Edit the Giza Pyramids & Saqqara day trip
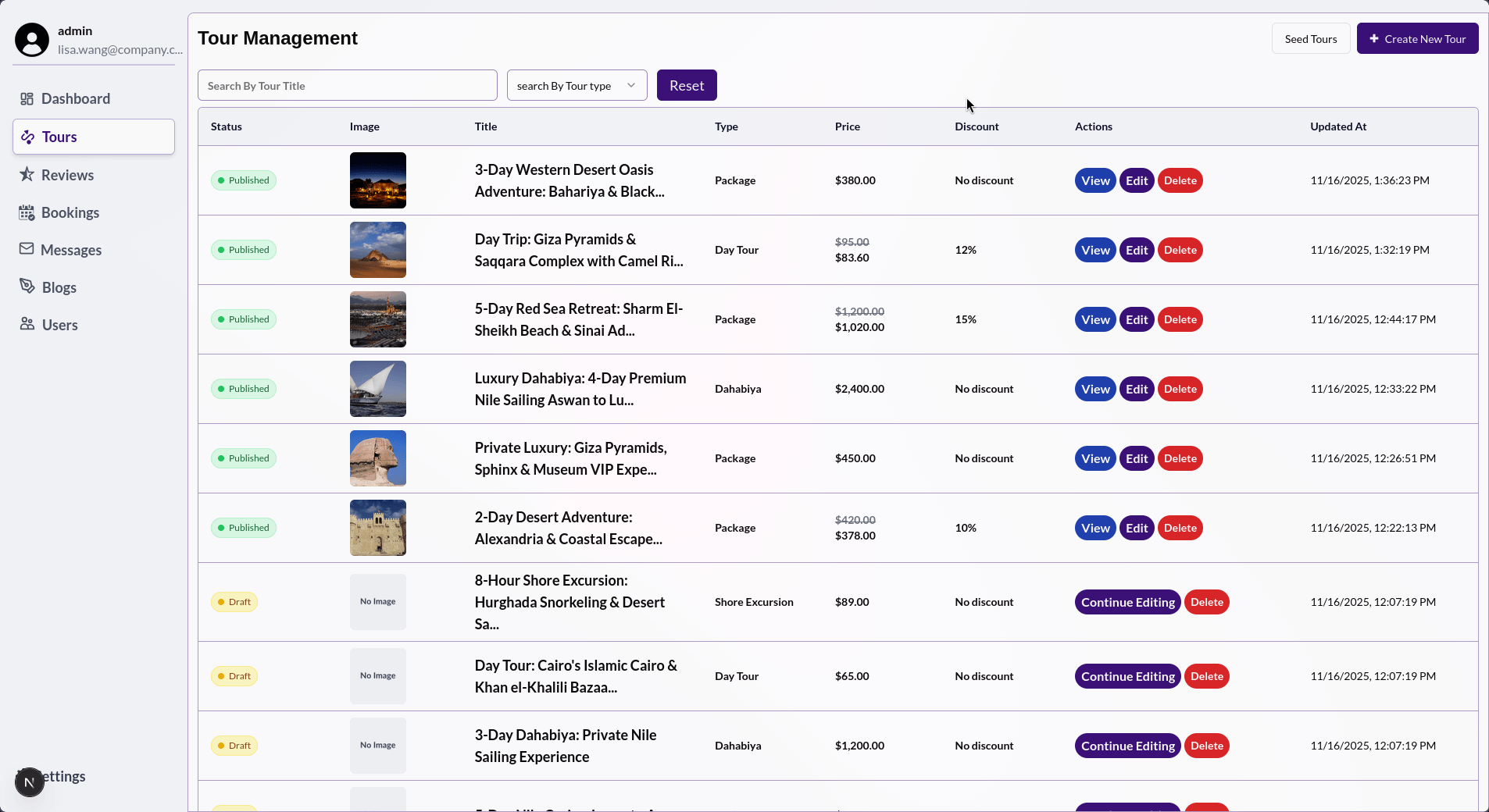1489x812 pixels. (x=1136, y=250)
